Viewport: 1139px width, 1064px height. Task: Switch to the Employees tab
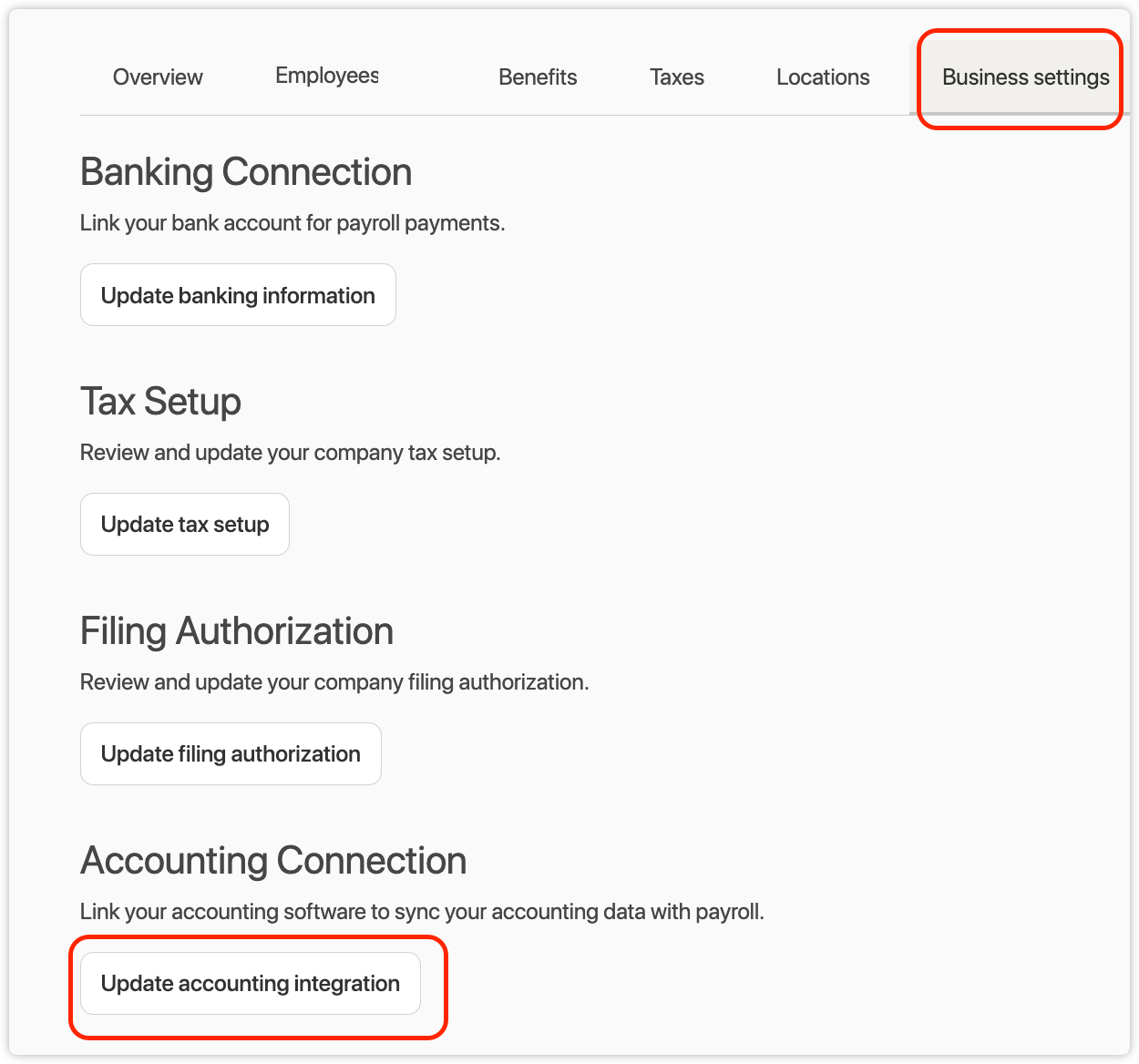tap(326, 76)
